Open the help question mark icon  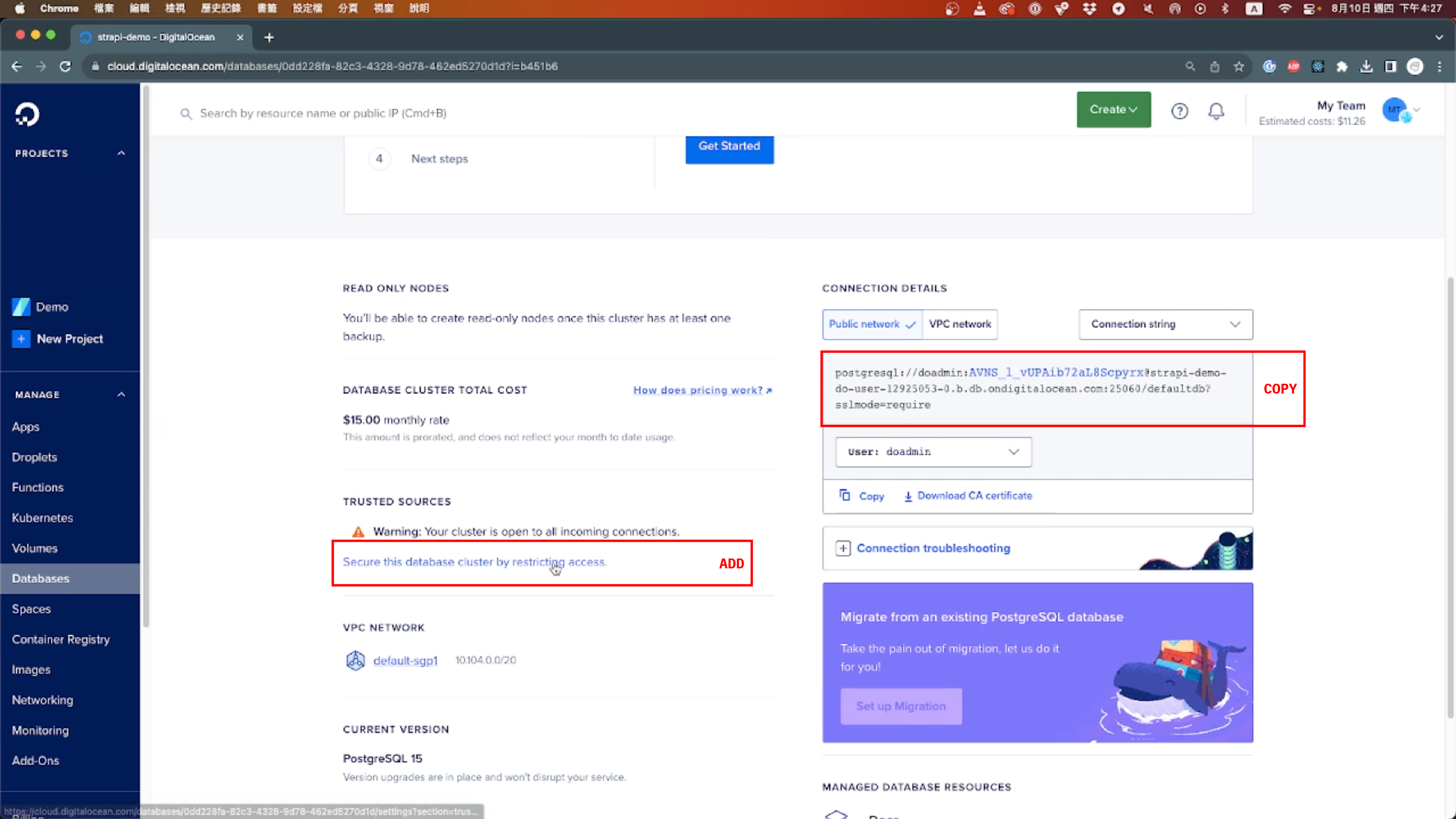coord(1180,111)
